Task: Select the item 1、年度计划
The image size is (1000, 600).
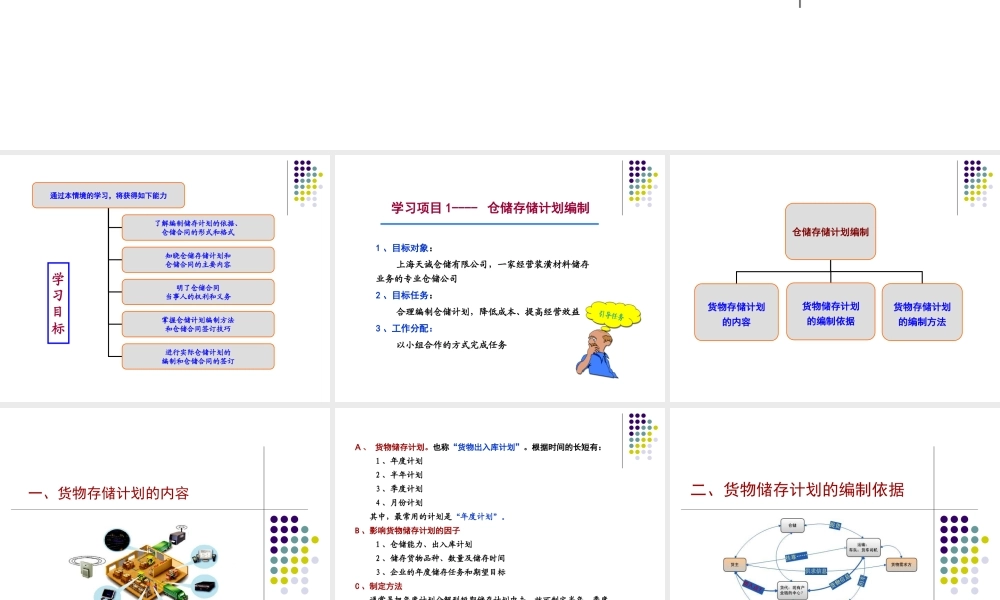Action: click(x=399, y=461)
